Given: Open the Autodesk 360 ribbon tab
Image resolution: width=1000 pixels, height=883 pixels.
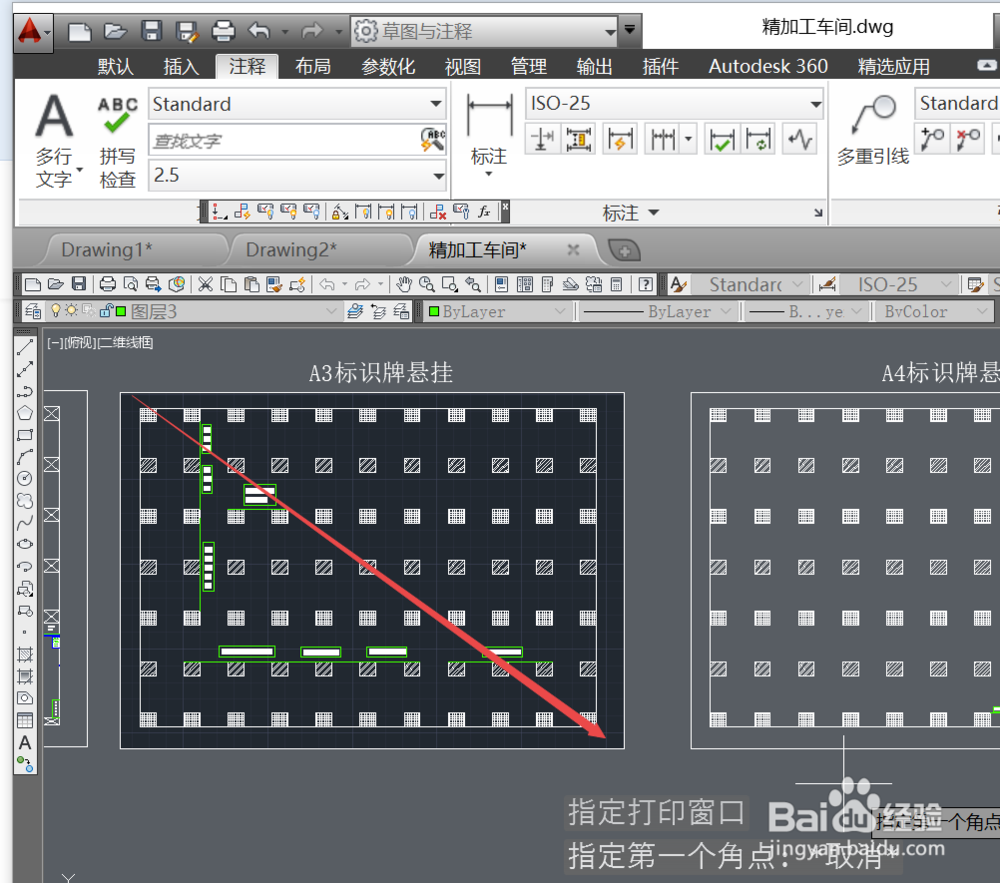Looking at the screenshot, I should [x=768, y=66].
